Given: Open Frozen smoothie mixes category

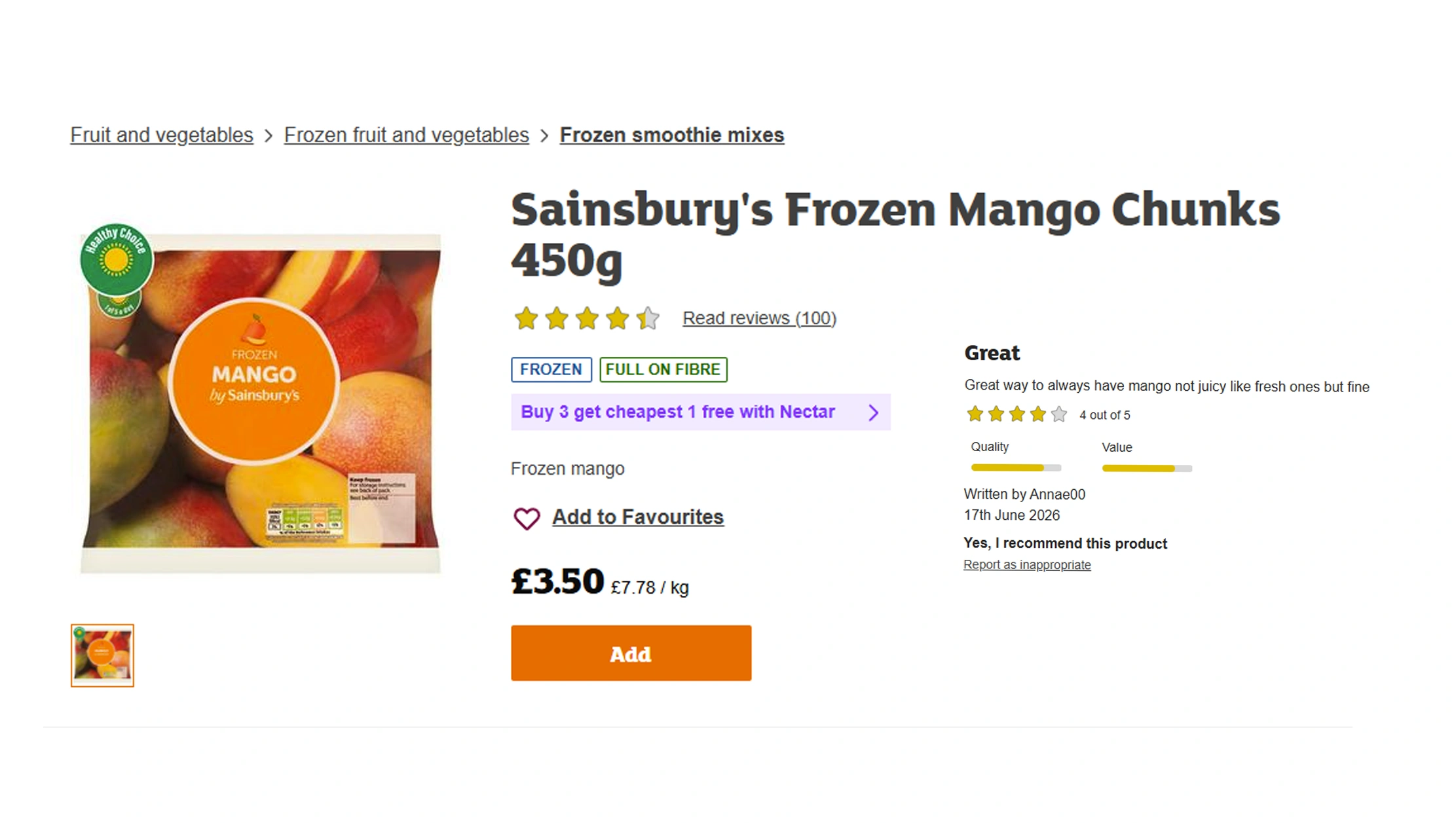Looking at the screenshot, I should pyautogui.click(x=671, y=135).
